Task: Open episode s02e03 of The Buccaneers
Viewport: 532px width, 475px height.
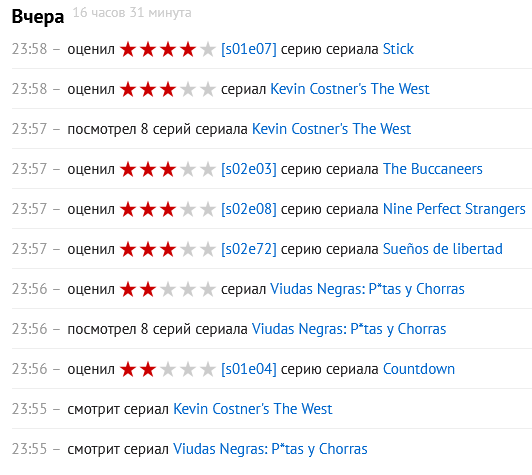Action: [249, 169]
